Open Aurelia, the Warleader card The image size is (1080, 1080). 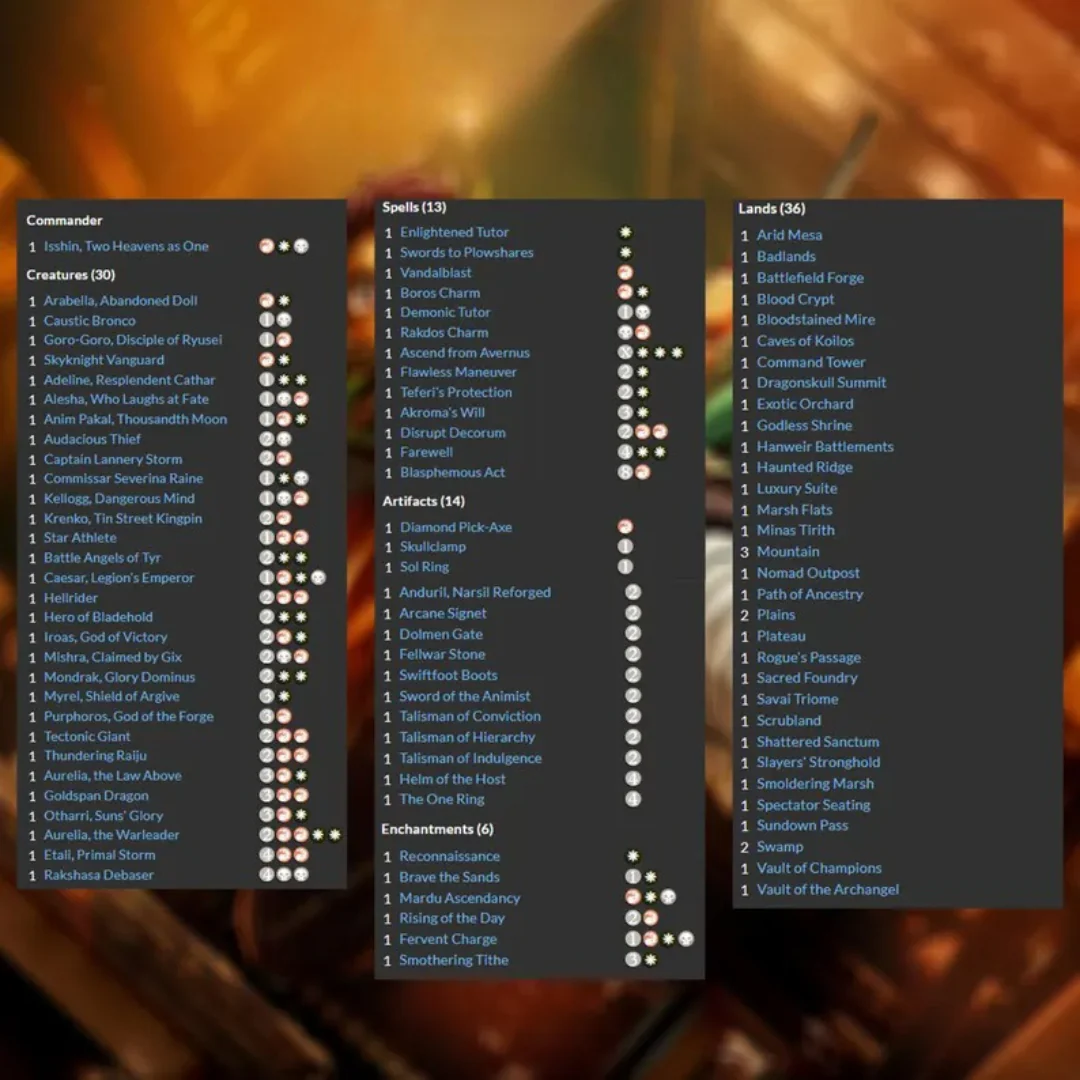[x=112, y=835]
